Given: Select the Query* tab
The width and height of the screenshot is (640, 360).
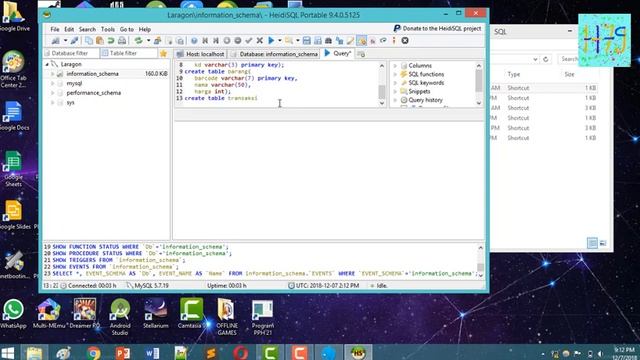Looking at the screenshot, I should (338, 53).
